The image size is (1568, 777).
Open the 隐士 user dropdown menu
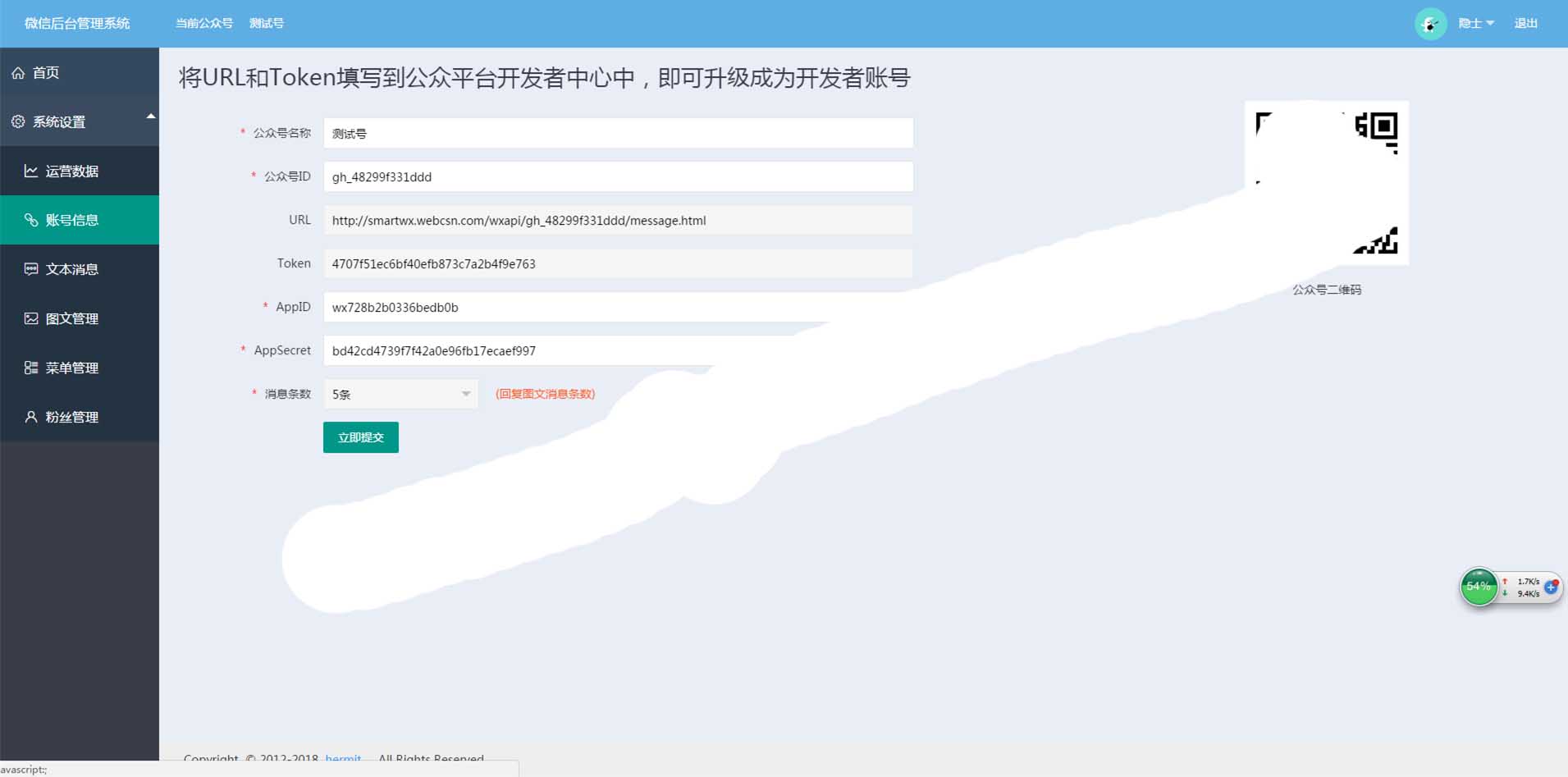(x=1476, y=24)
